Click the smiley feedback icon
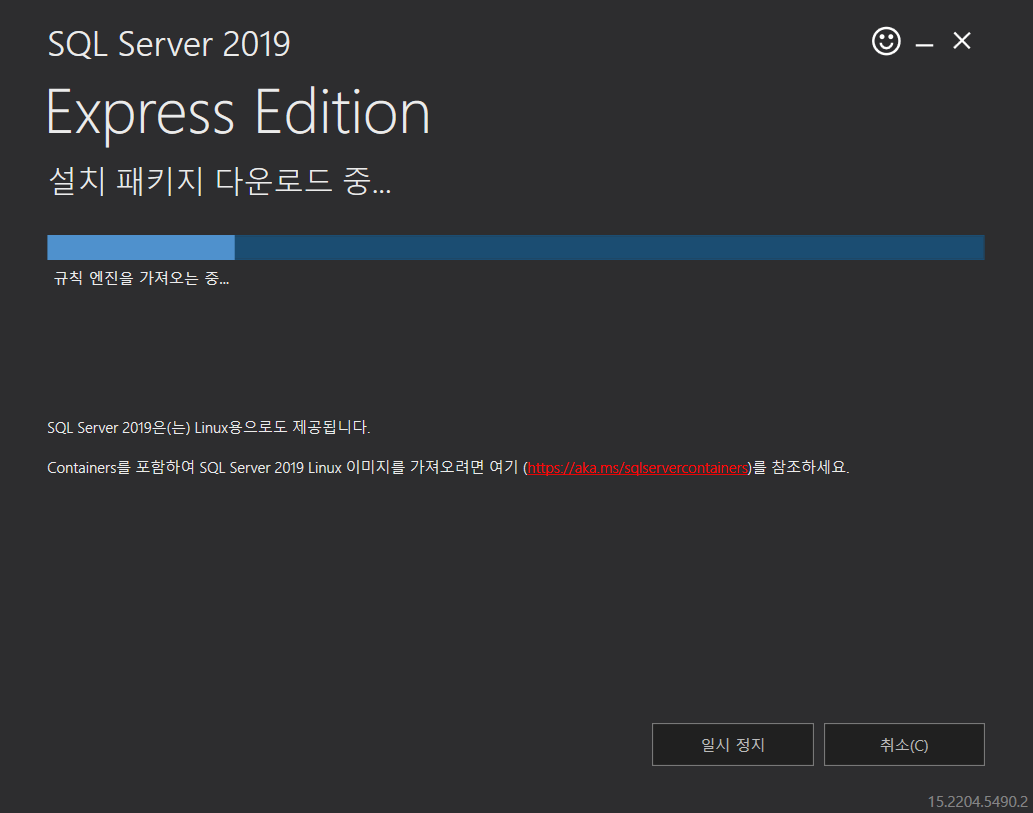Viewport: 1033px width, 813px height. 886,42
